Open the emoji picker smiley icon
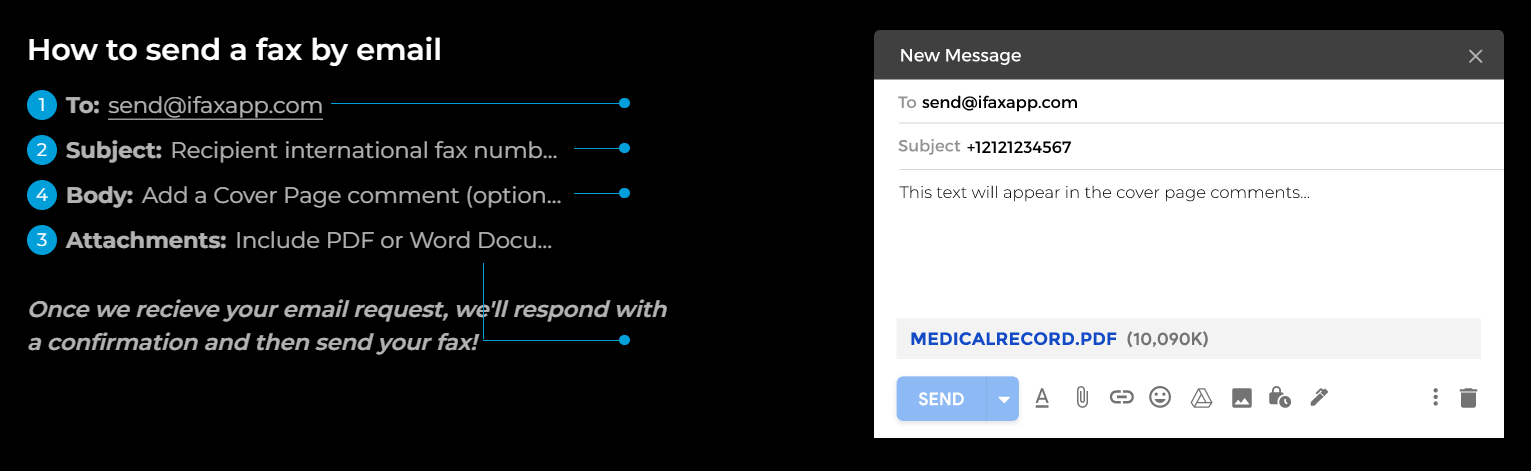The width and height of the screenshot is (1531, 471). click(1160, 398)
